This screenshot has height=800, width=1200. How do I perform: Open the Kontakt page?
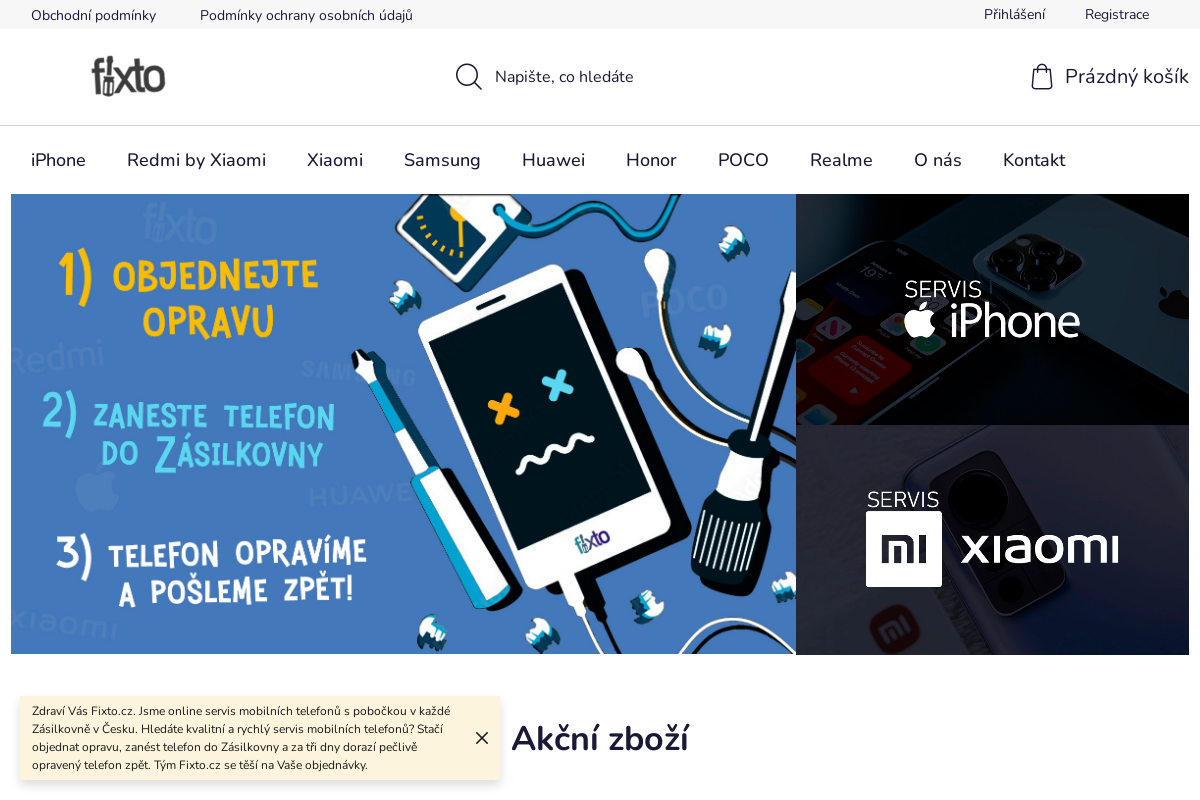(x=1034, y=160)
